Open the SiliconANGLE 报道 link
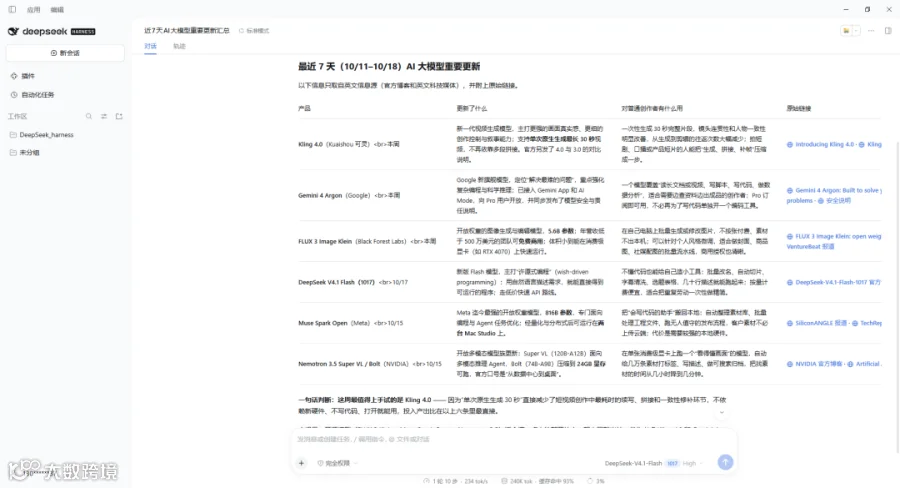 coord(821,323)
